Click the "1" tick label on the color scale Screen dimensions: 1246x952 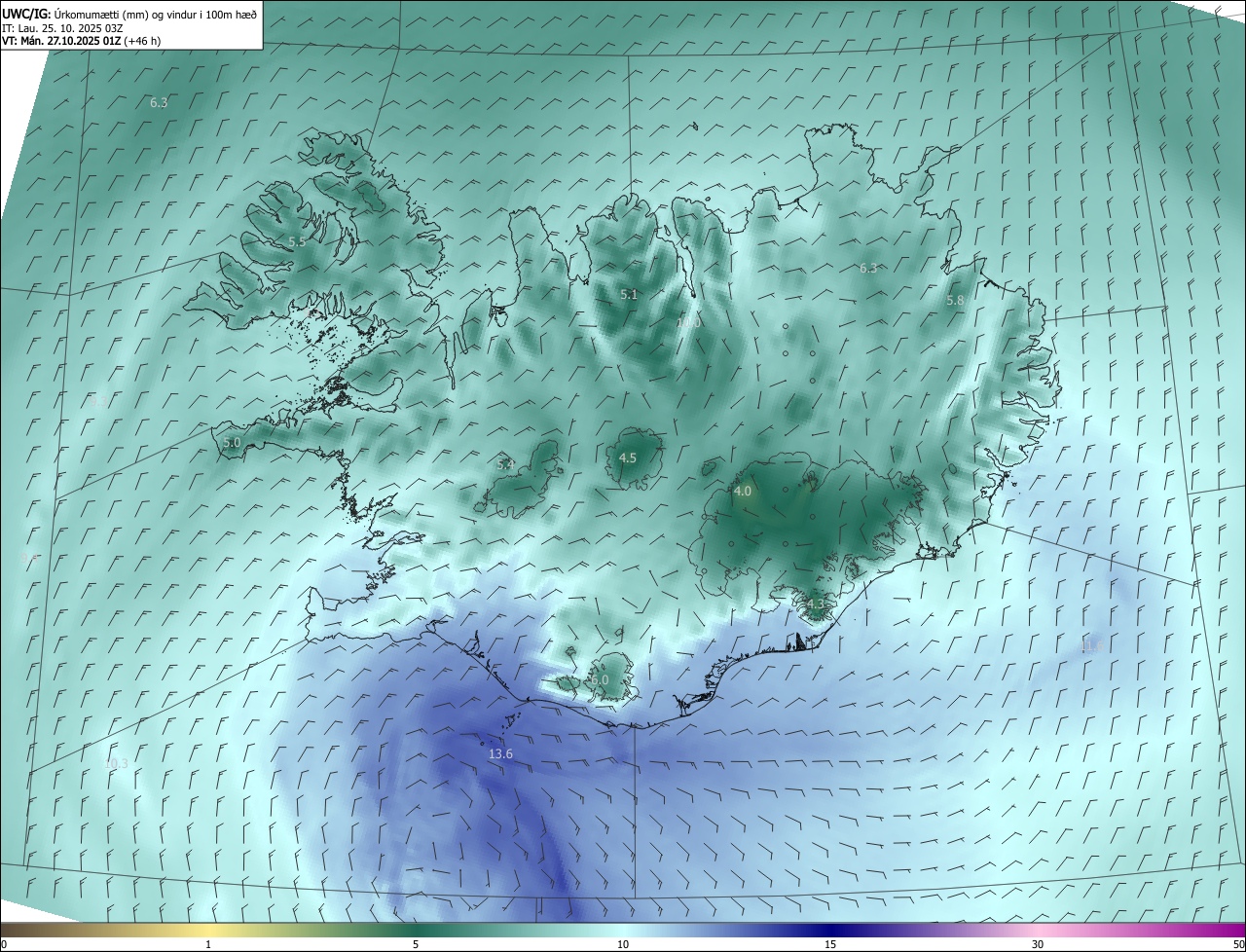208,945
